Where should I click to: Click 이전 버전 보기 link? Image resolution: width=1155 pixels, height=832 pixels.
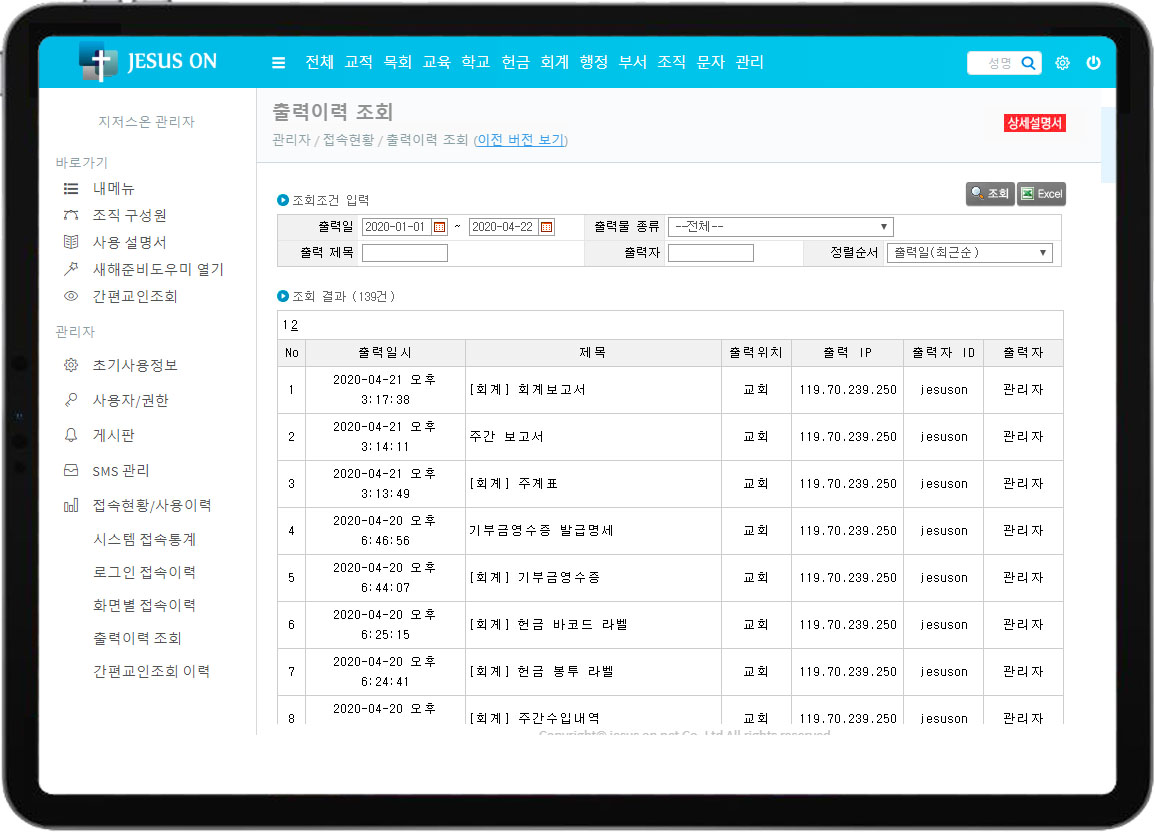point(520,140)
